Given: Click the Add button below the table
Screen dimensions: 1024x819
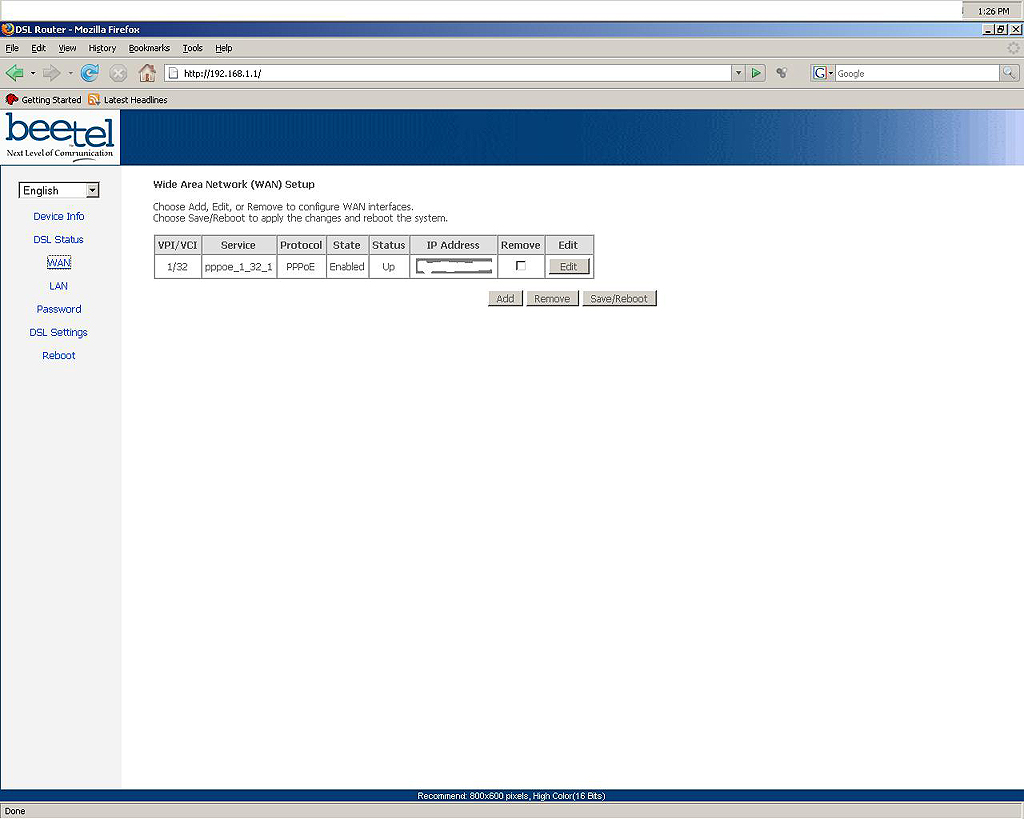Looking at the screenshot, I should (505, 299).
